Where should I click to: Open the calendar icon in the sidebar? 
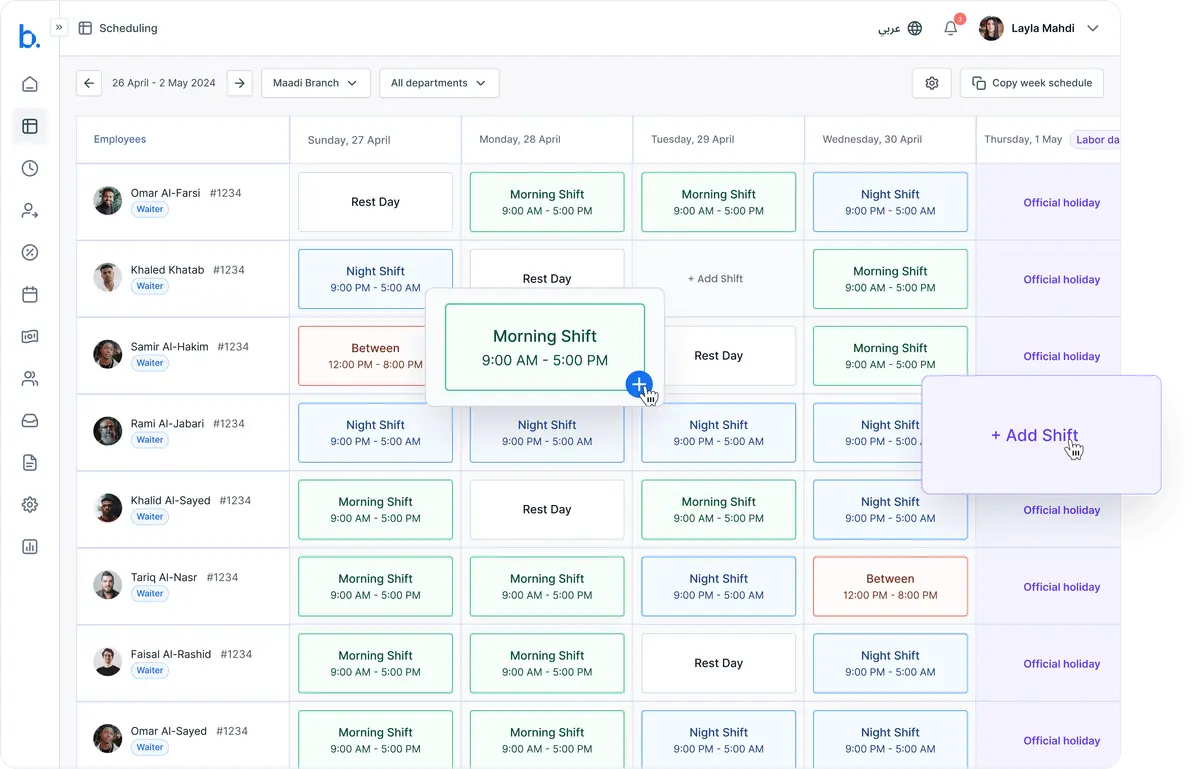pos(30,294)
